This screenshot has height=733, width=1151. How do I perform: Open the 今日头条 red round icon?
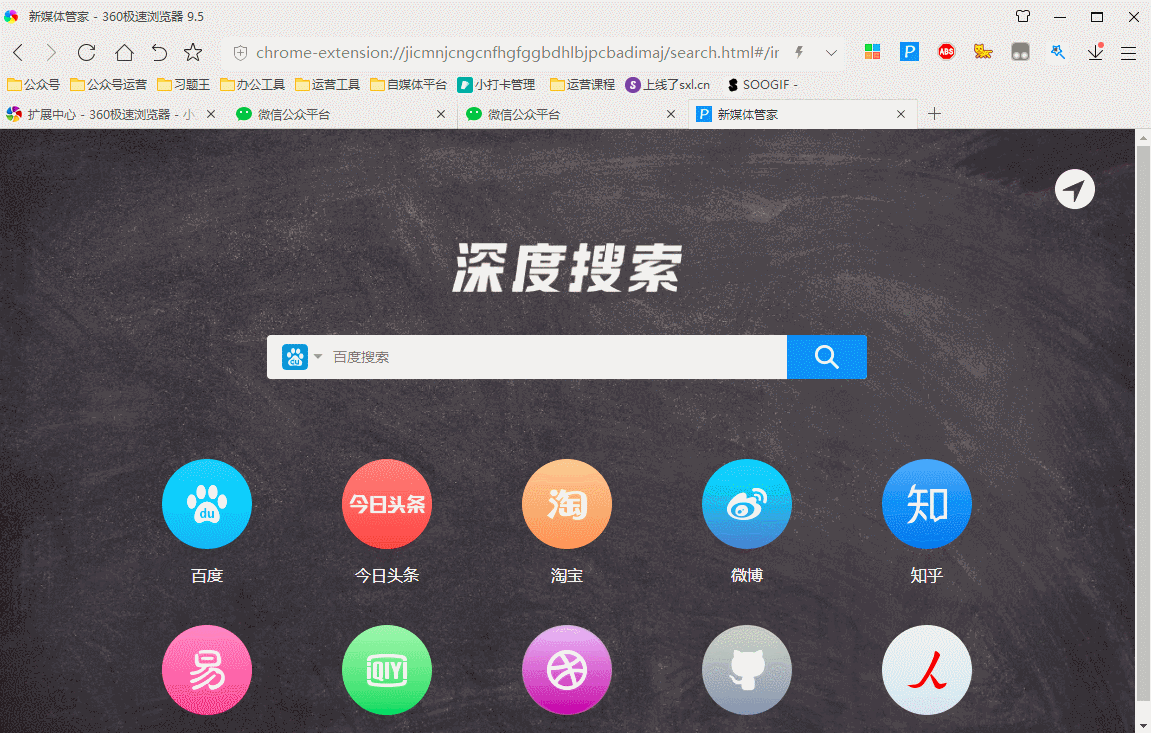click(x=387, y=504)
